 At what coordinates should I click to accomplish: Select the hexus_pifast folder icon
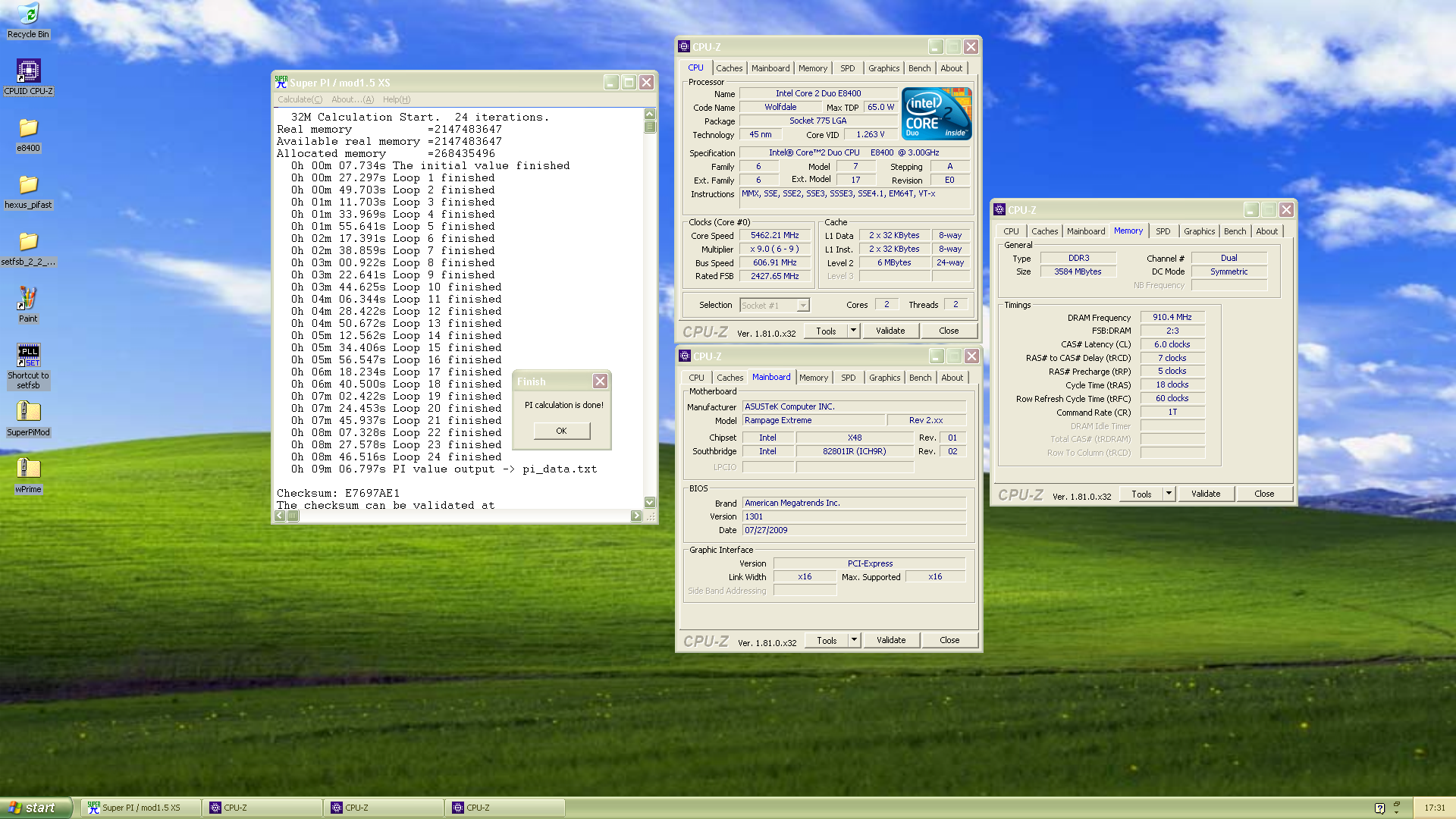(28, 191)
